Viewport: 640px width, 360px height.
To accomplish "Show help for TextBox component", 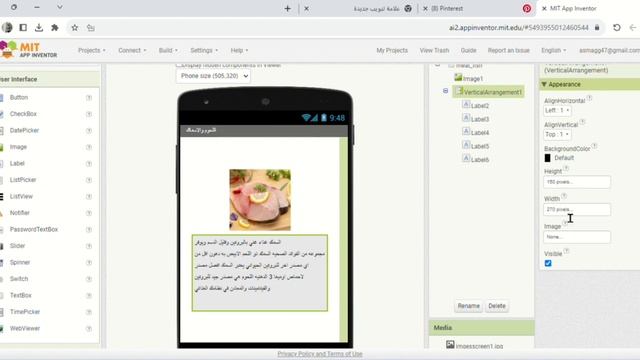I will tap(89, 296).
